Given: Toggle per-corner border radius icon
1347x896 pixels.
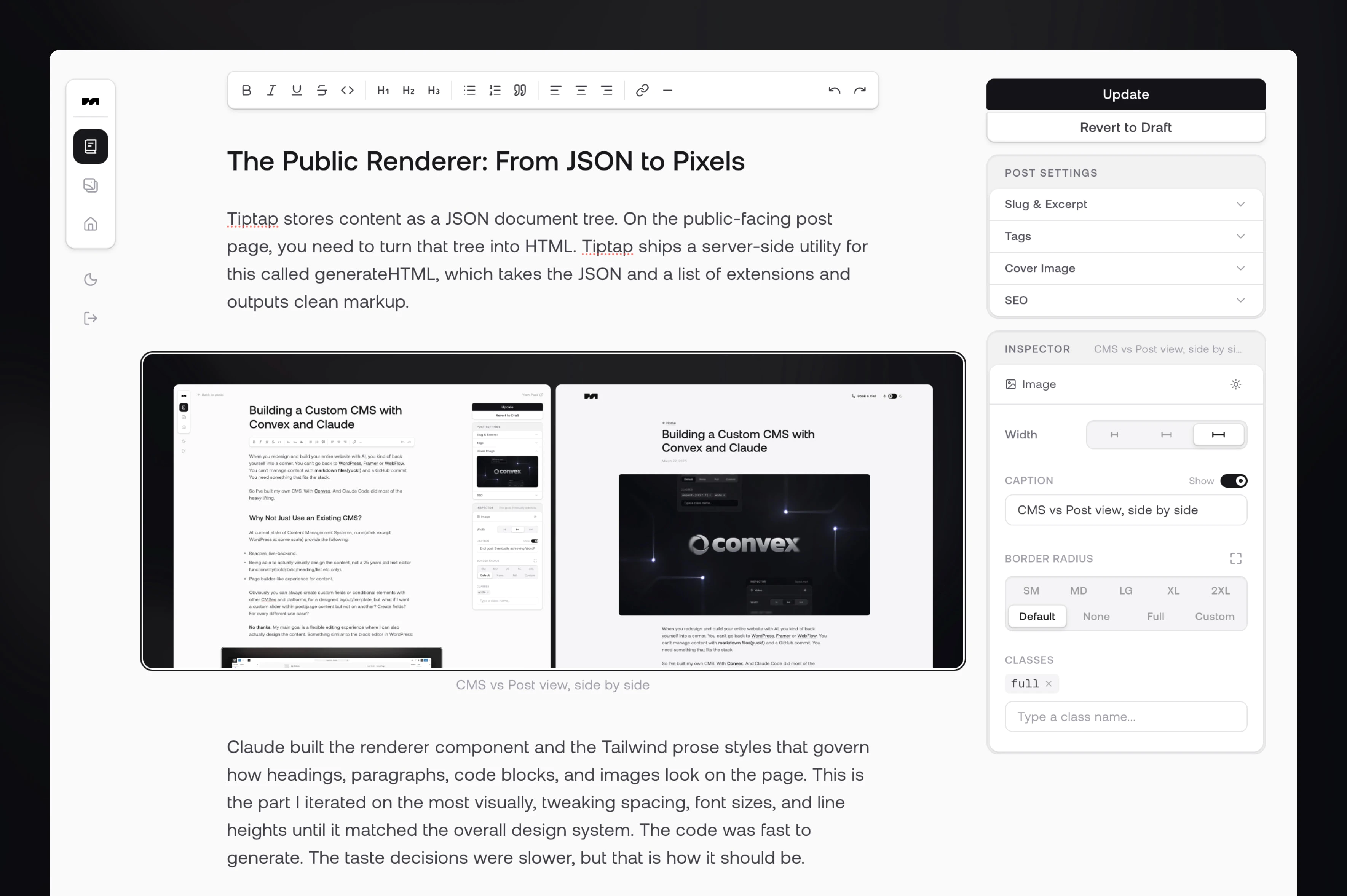Looking at the screenshot, I should click(x=1235, y=558).
